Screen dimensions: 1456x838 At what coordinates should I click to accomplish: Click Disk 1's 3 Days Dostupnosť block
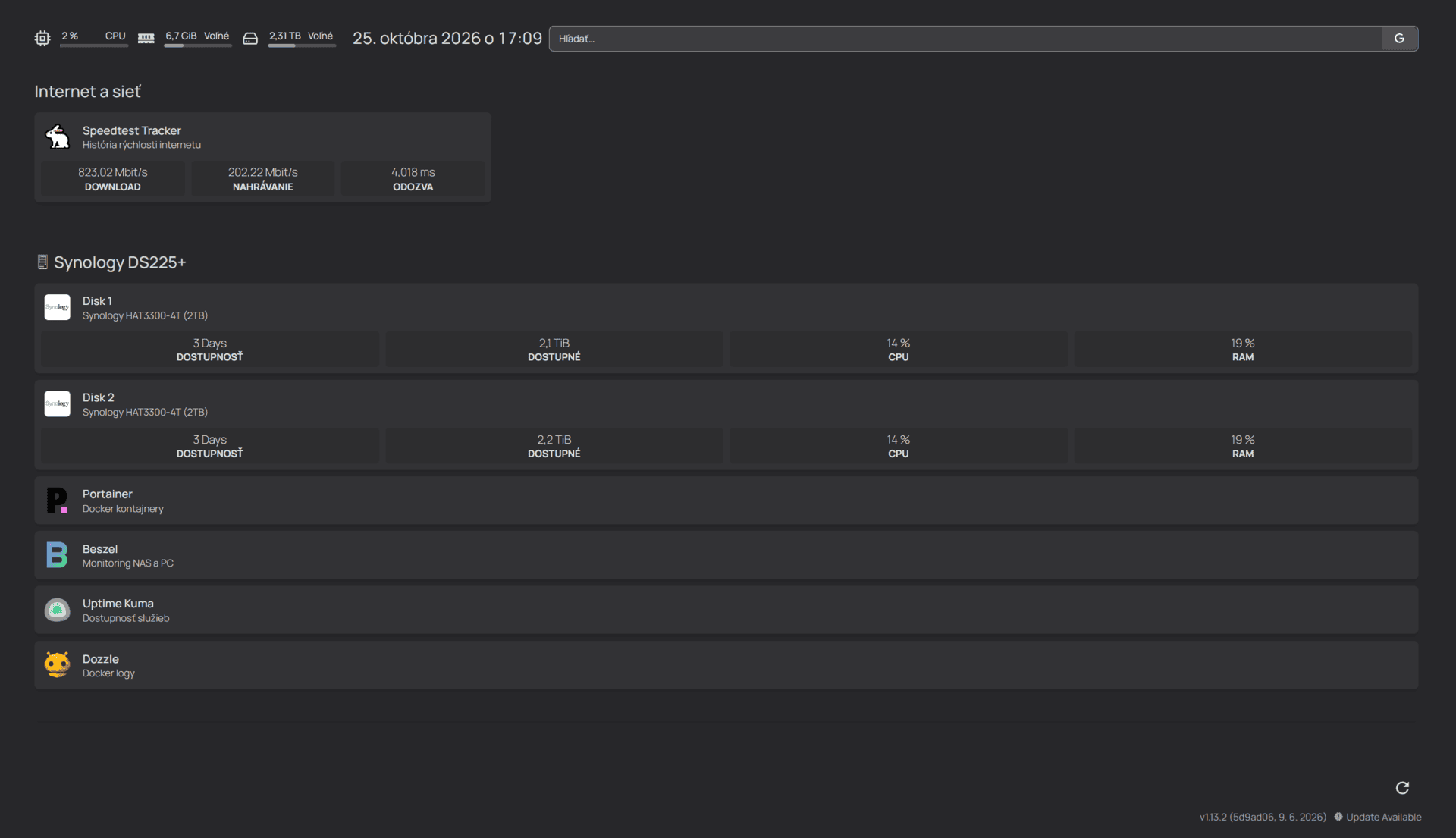tap(210, 350)
